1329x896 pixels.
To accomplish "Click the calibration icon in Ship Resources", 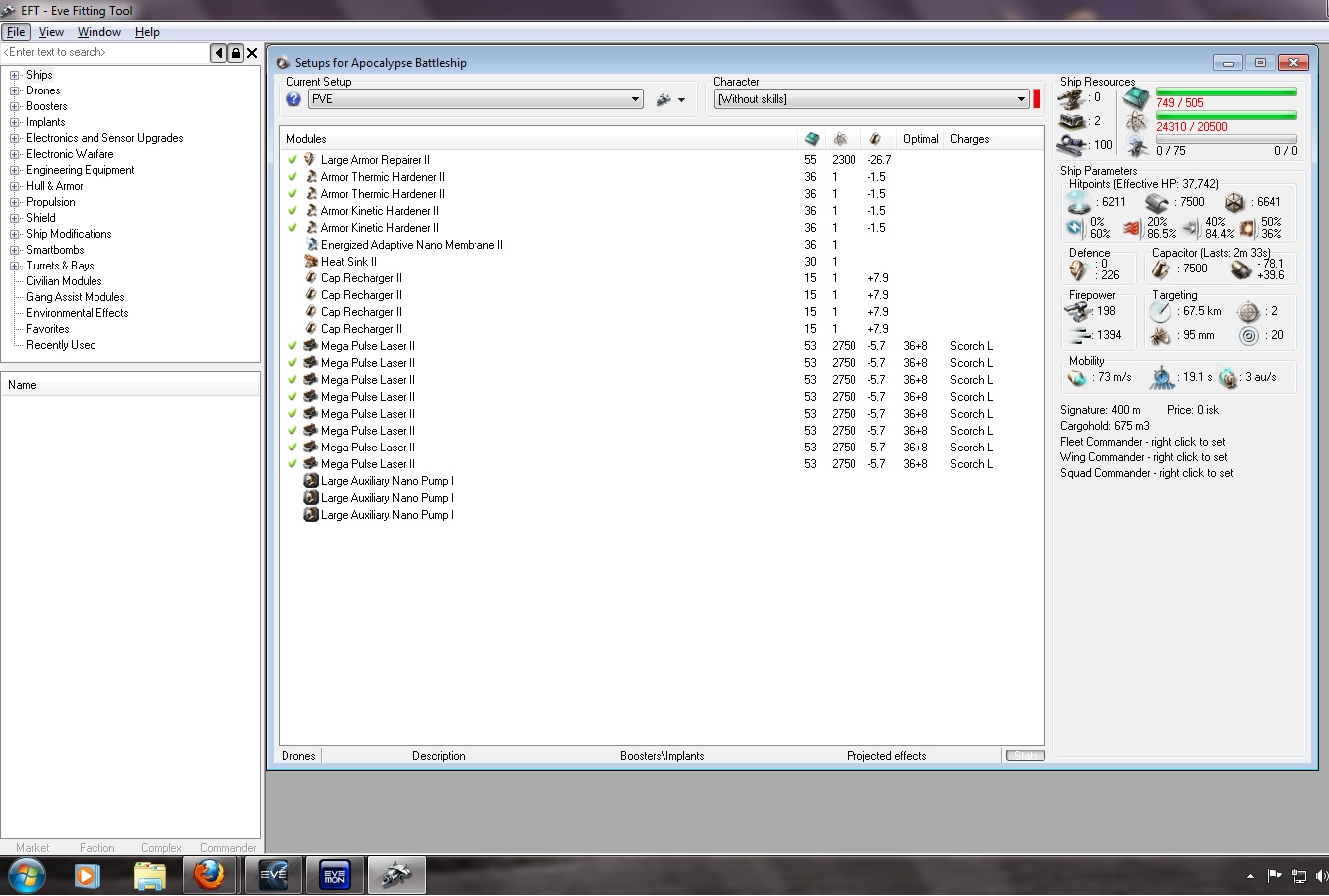I will [1071, 145].
